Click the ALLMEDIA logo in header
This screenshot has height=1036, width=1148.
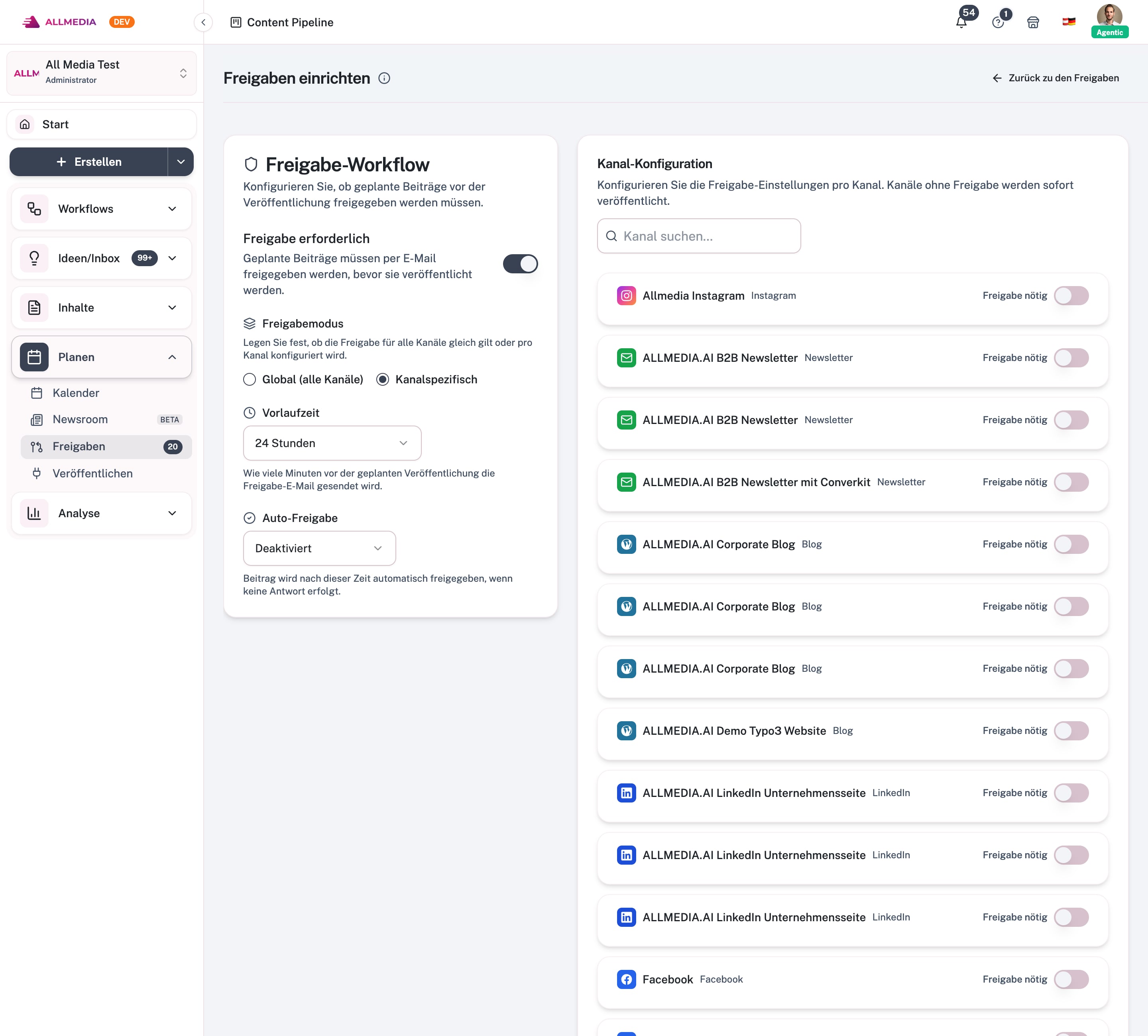[59, 22]
